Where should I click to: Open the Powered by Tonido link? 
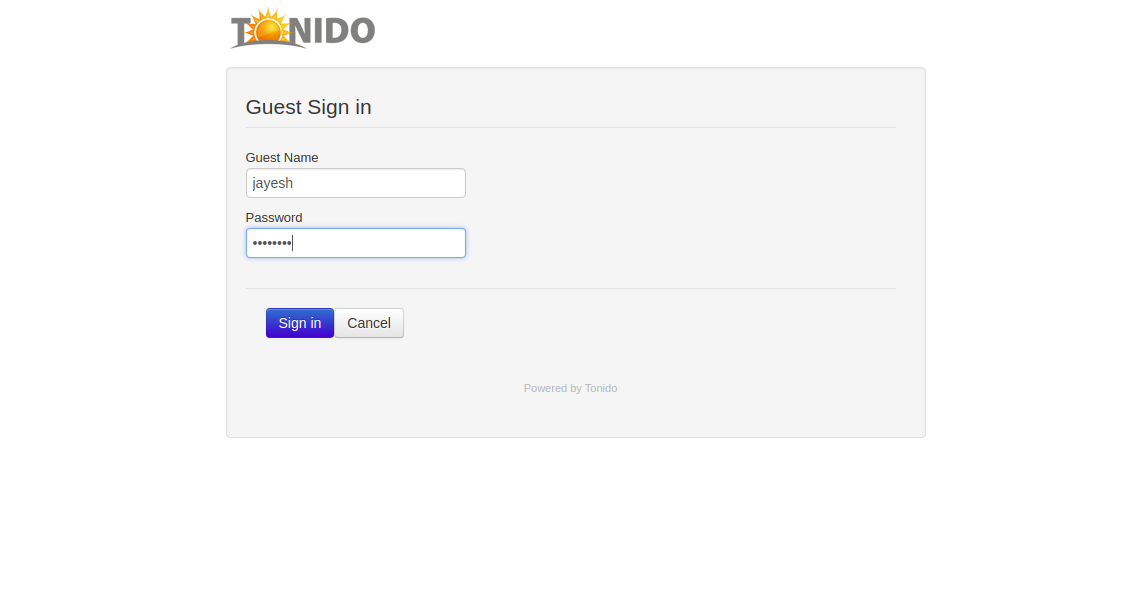(570, 388)
